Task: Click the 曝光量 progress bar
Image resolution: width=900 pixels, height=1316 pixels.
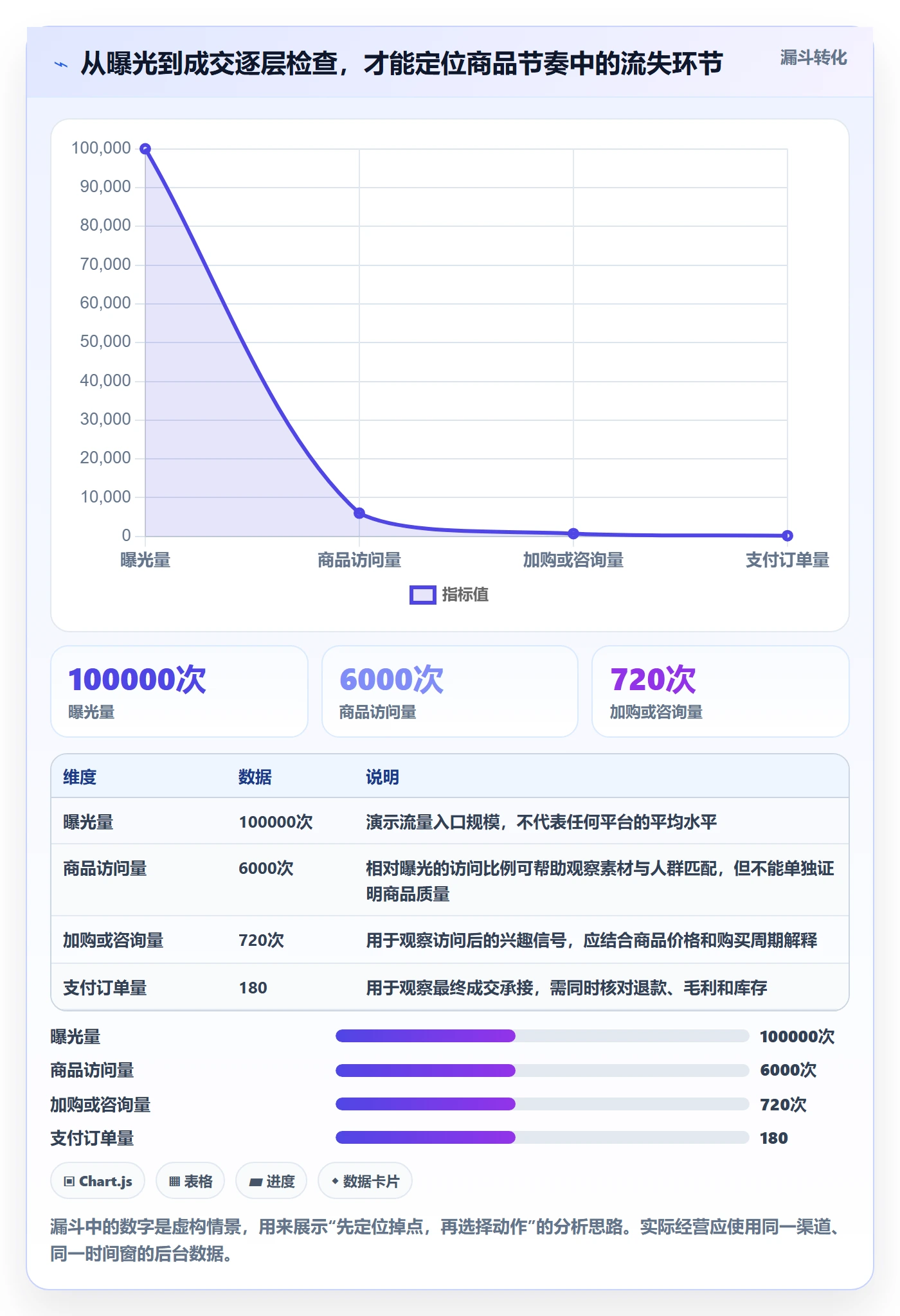Action: [542, 1036]
